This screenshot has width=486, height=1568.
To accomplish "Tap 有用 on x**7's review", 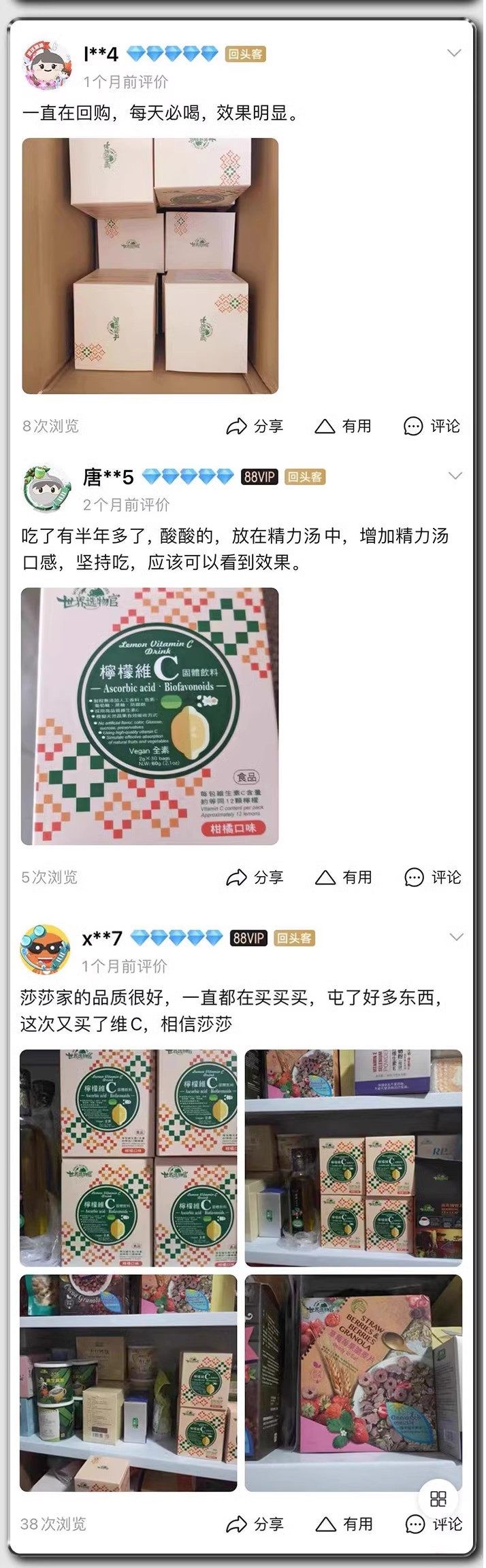I will (344, 1524).
